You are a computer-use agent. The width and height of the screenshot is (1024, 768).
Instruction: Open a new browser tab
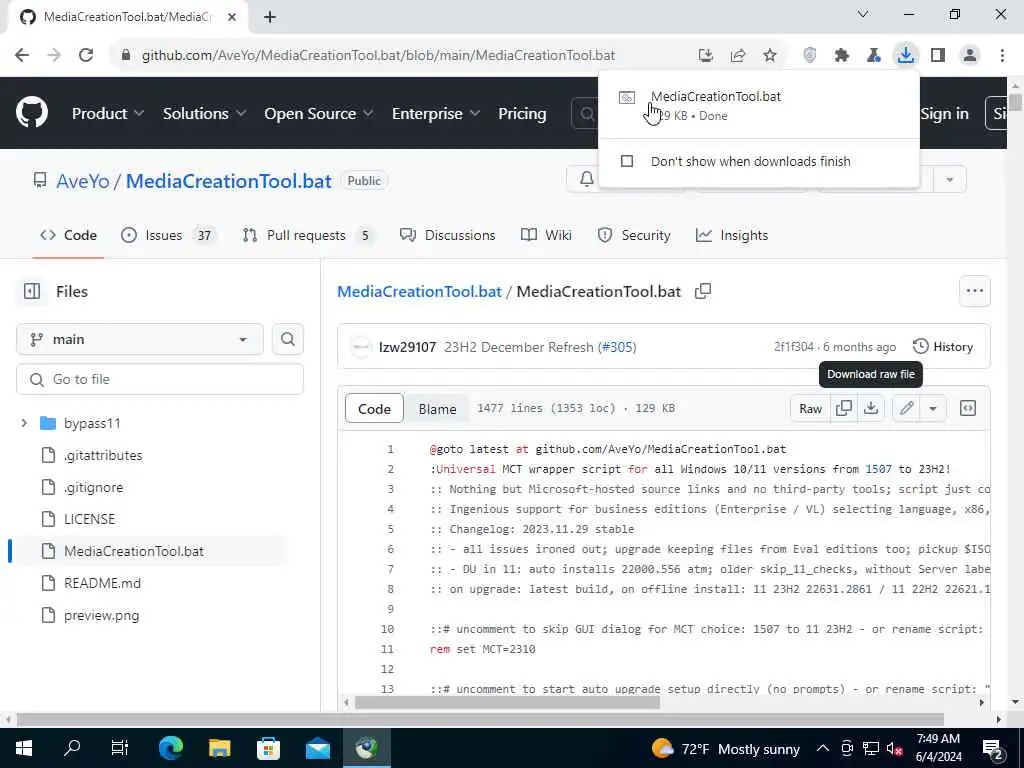[270, 18]
